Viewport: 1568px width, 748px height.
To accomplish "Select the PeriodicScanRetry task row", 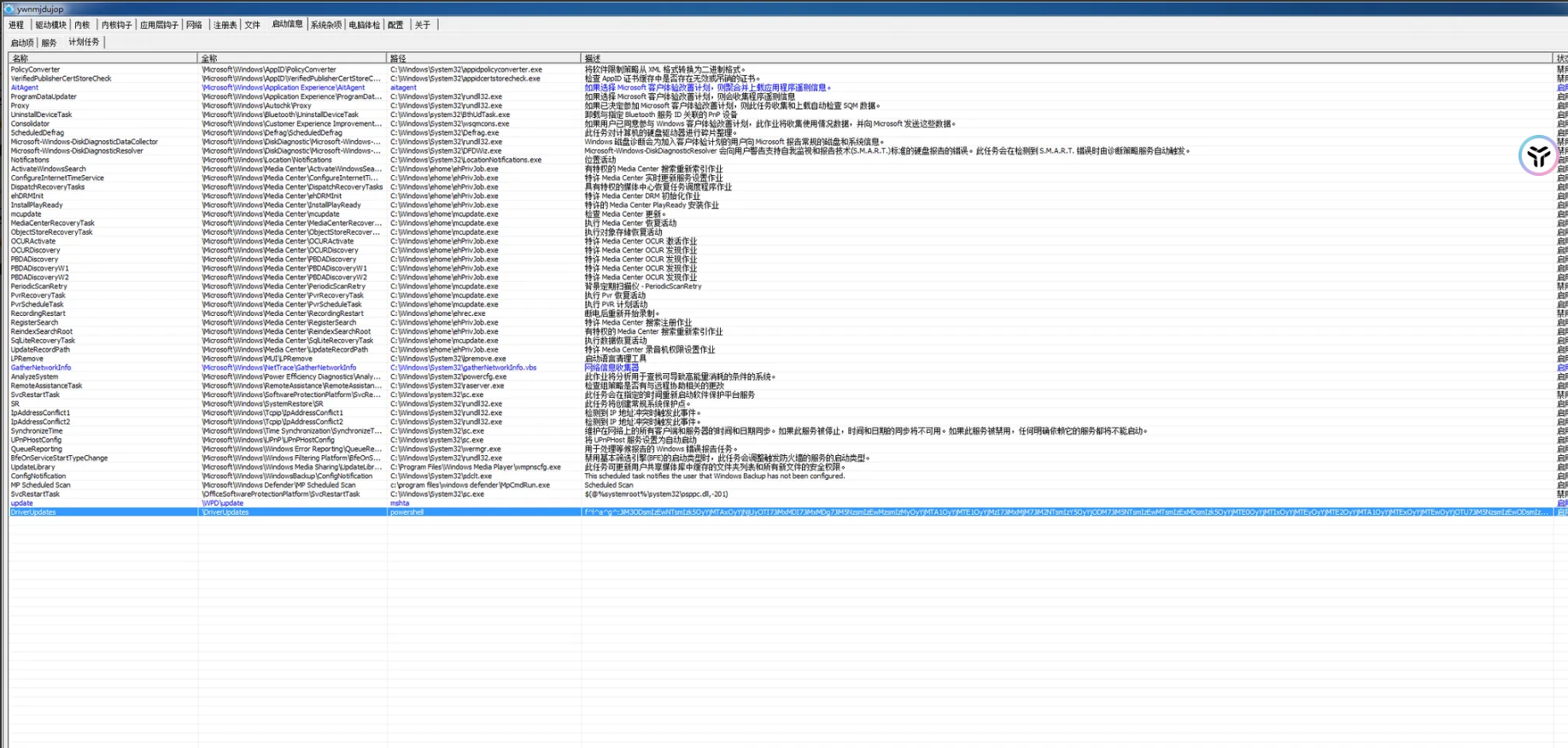I will (x=787, y=286).
